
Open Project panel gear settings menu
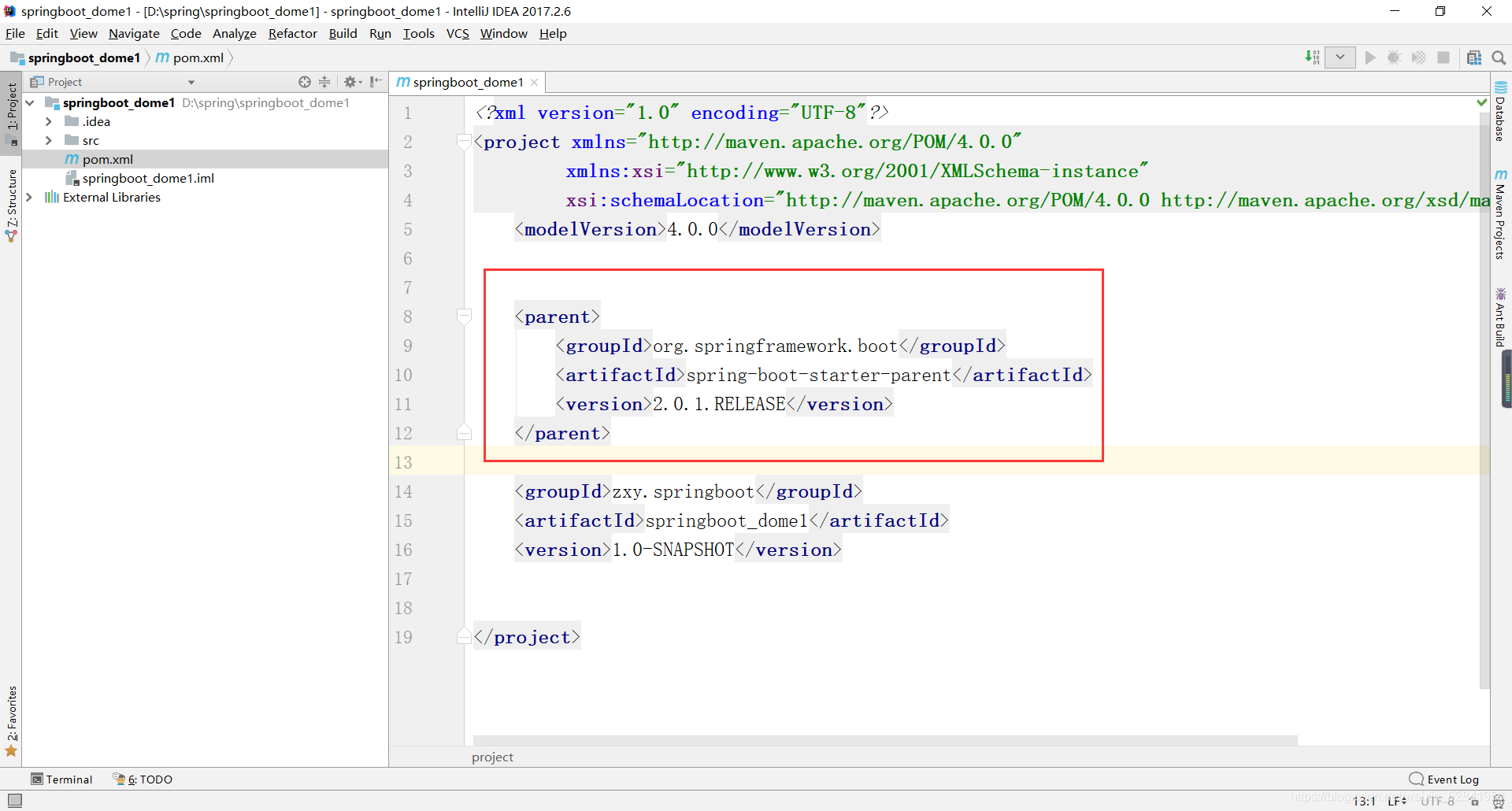click(x=352, y=82)
